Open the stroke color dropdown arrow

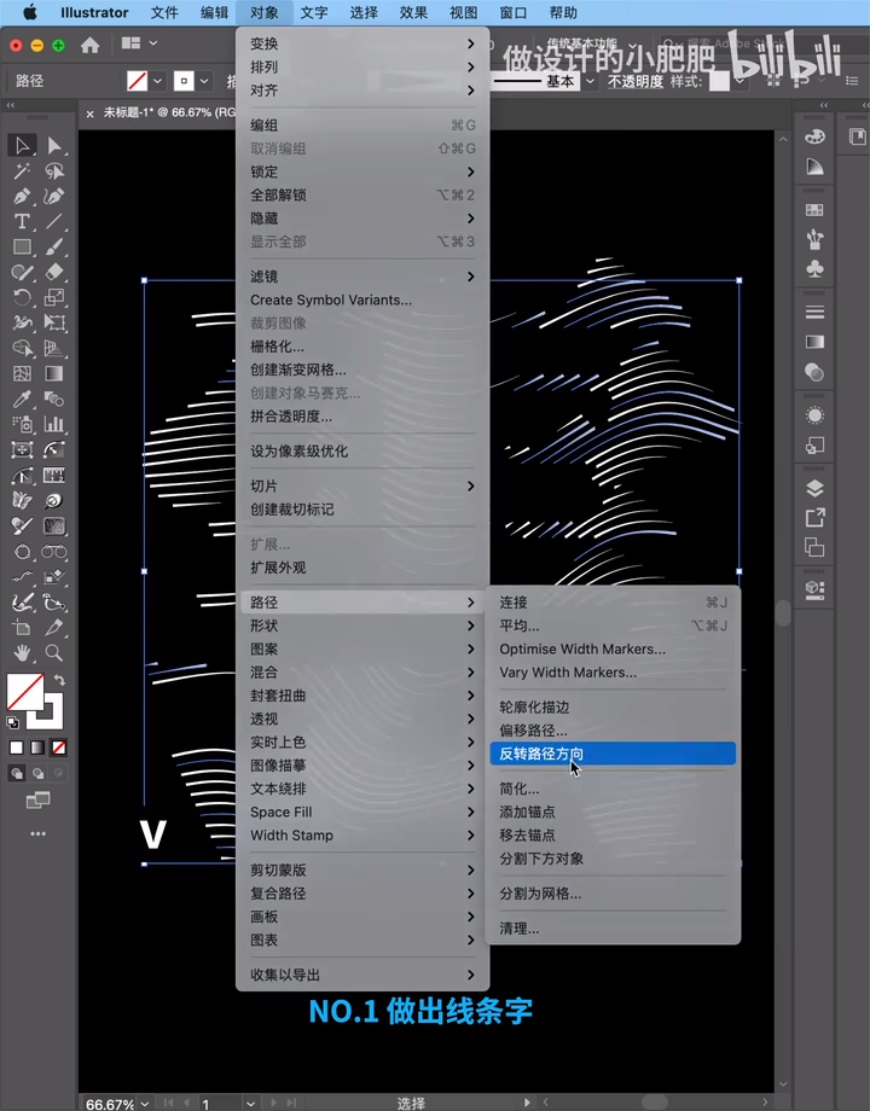pos(204,81)
